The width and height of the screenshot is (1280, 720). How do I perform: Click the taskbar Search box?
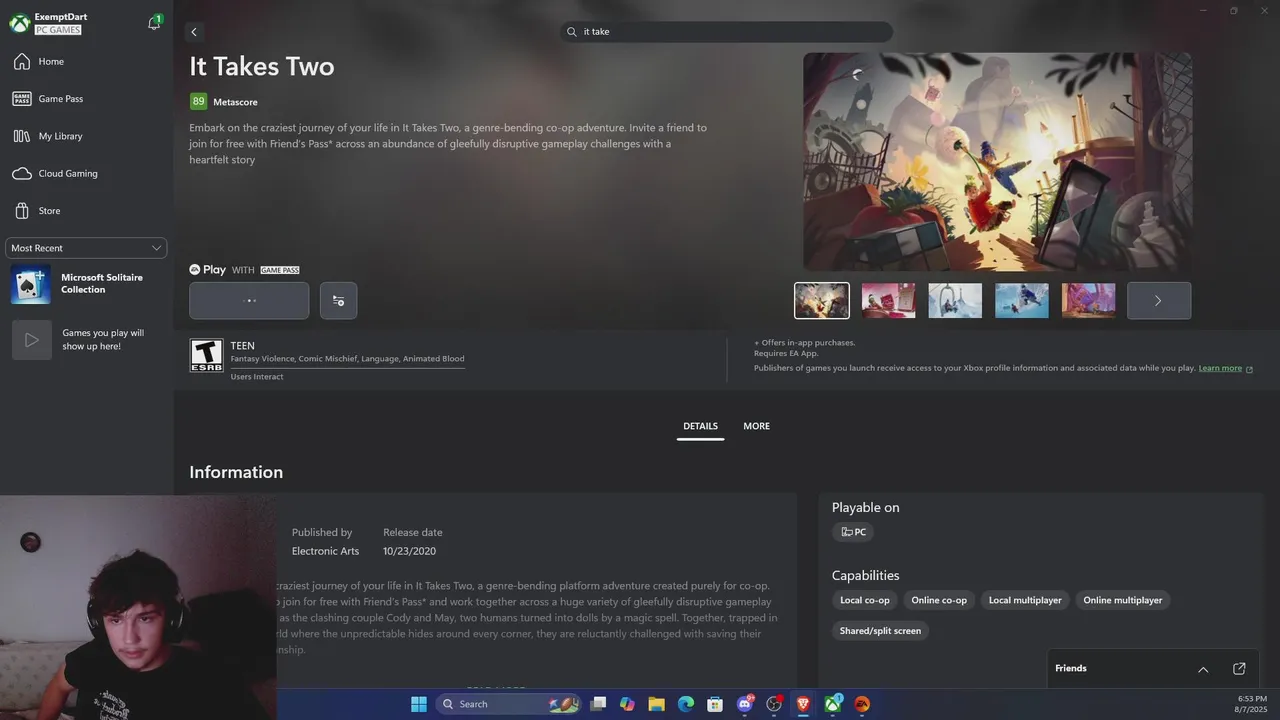508,704
